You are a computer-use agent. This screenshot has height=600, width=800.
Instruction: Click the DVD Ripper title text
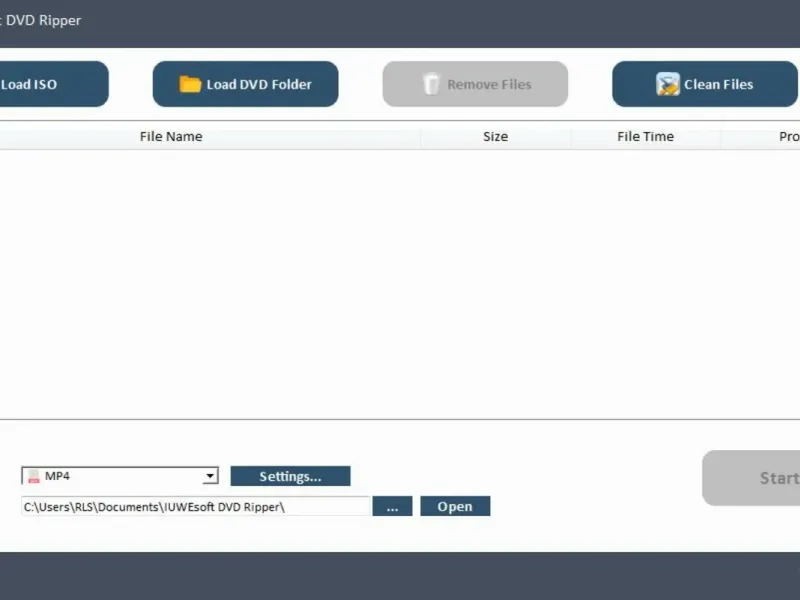point(41,20)
